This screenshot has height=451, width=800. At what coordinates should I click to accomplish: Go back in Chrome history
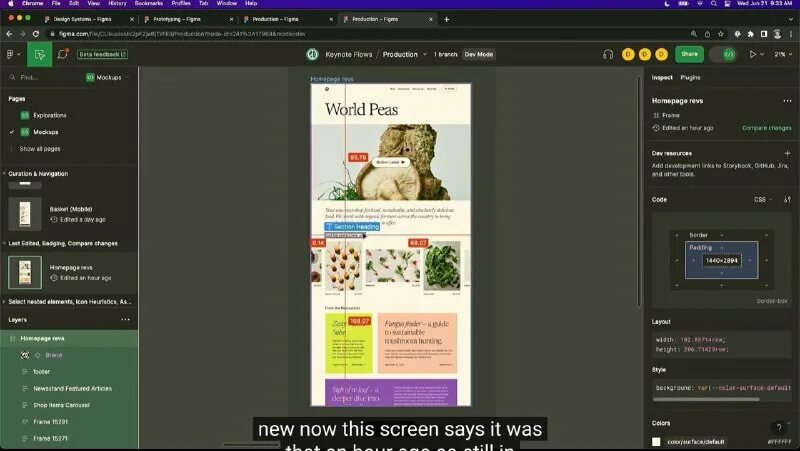tap(9, 34)
